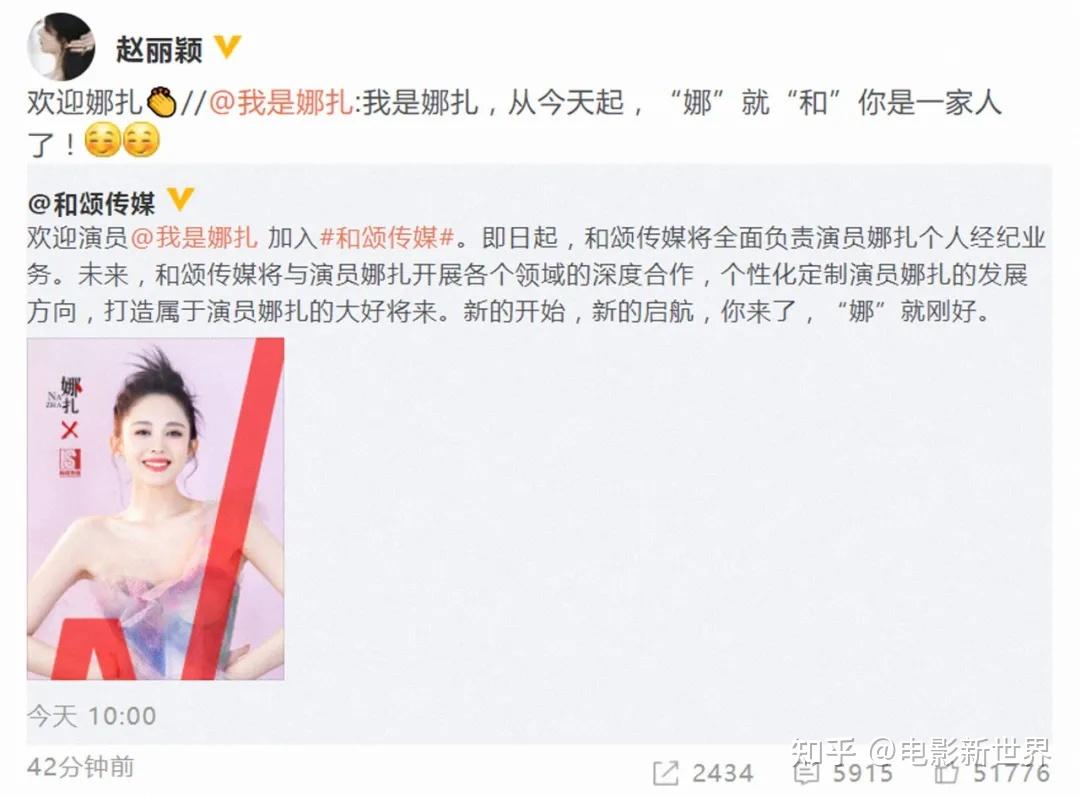1080x797 pixels.
Task: Click the repost share icon
Action: 665,774
